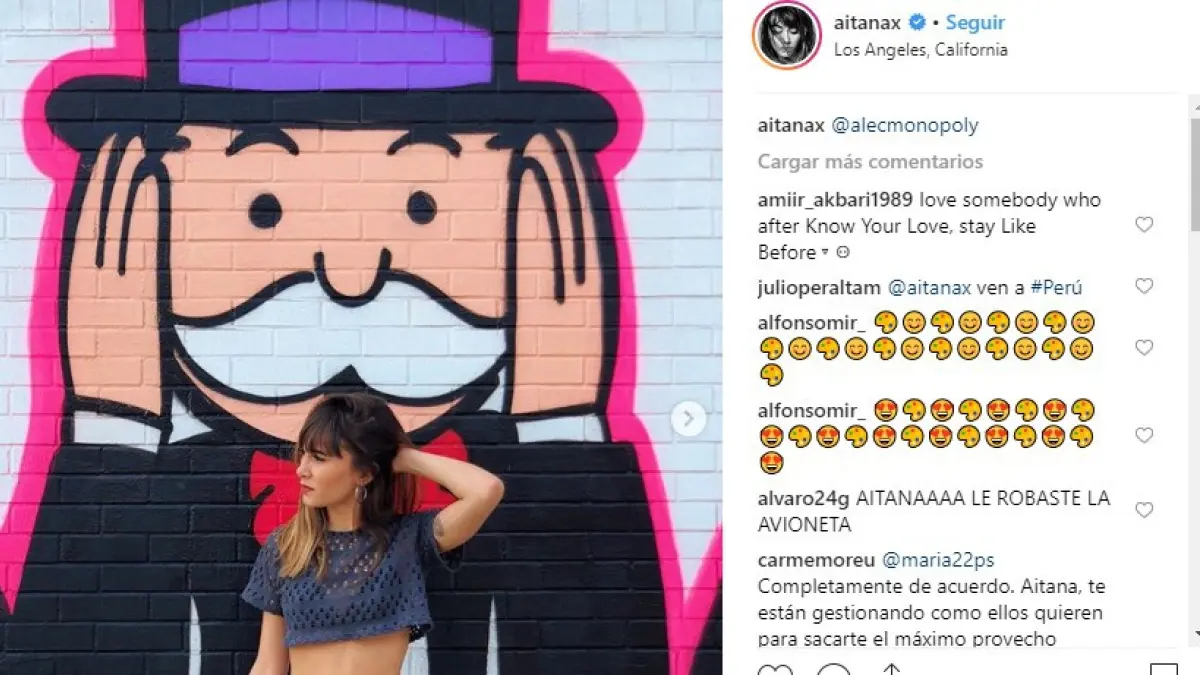Viewport: 1200px width, 675px height.
Task: Like the post using bottom heart icon
Action: [x=775, y=669]
